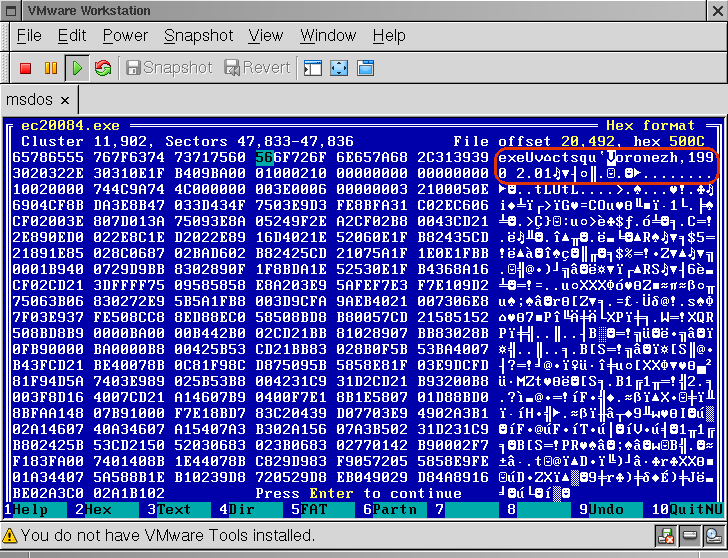This screenshot has height=558, width=728.
Task: Click hex word 2C313939
Action: click(x=453, y=157)
